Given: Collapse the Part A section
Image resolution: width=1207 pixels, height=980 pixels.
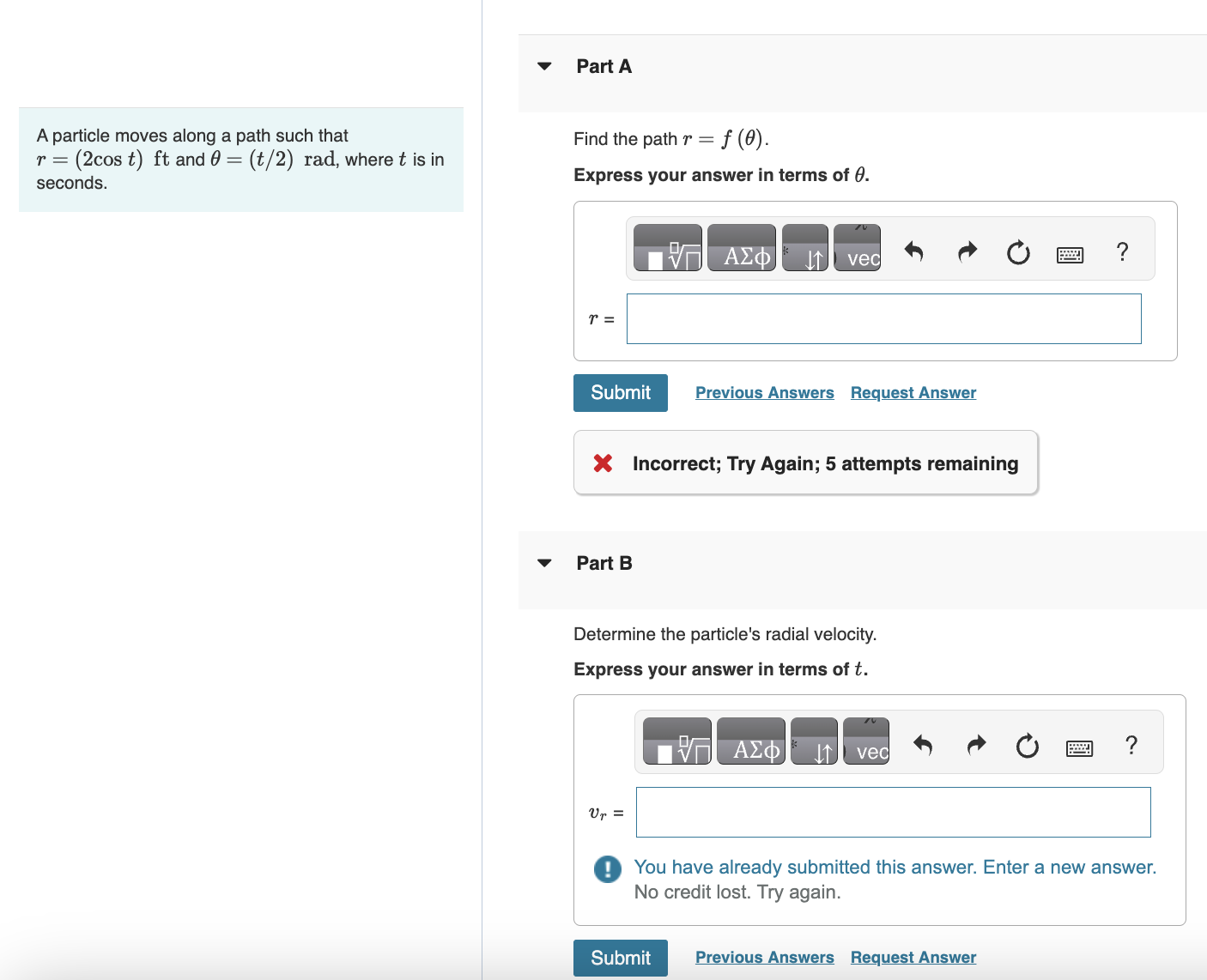Looking at the screenshot, I should (x=544, y=66).
